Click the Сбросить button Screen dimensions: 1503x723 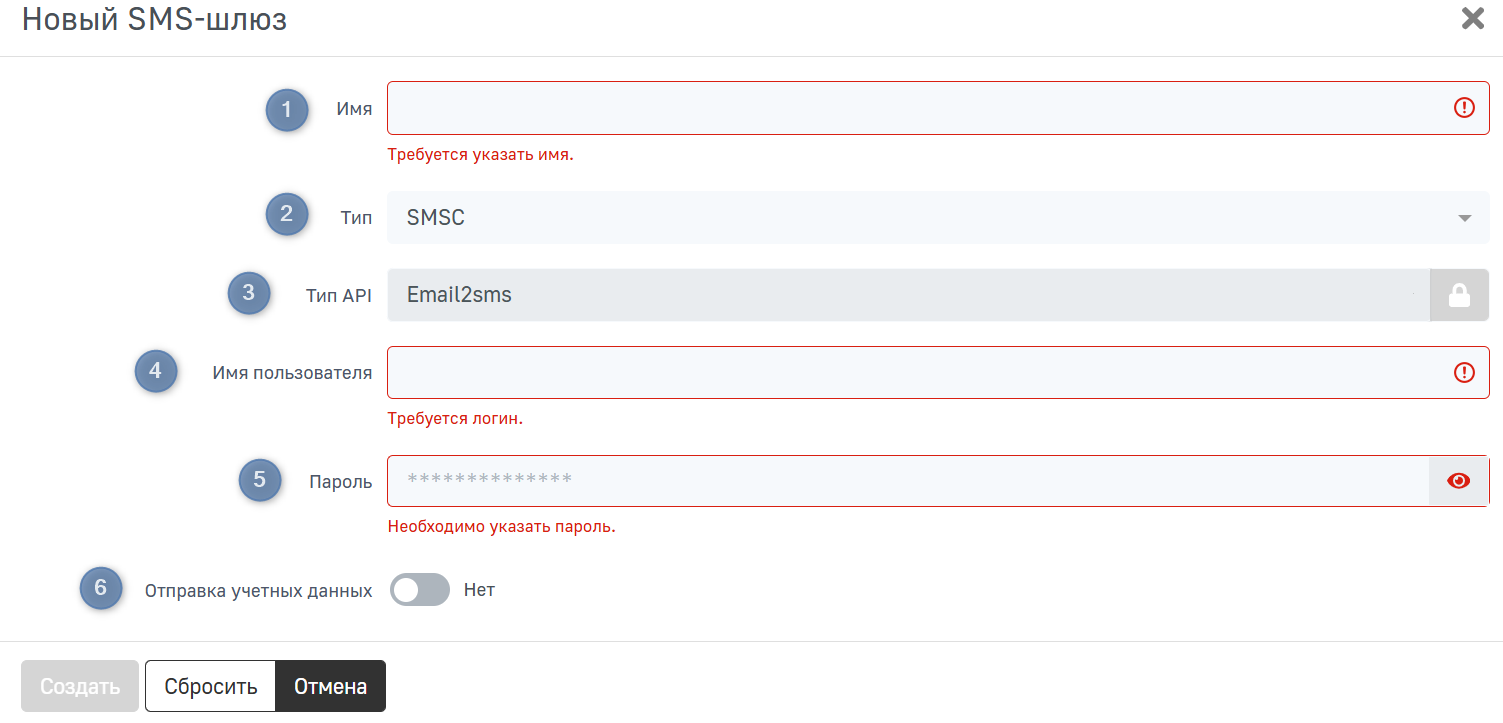click(x=211, y=687)
